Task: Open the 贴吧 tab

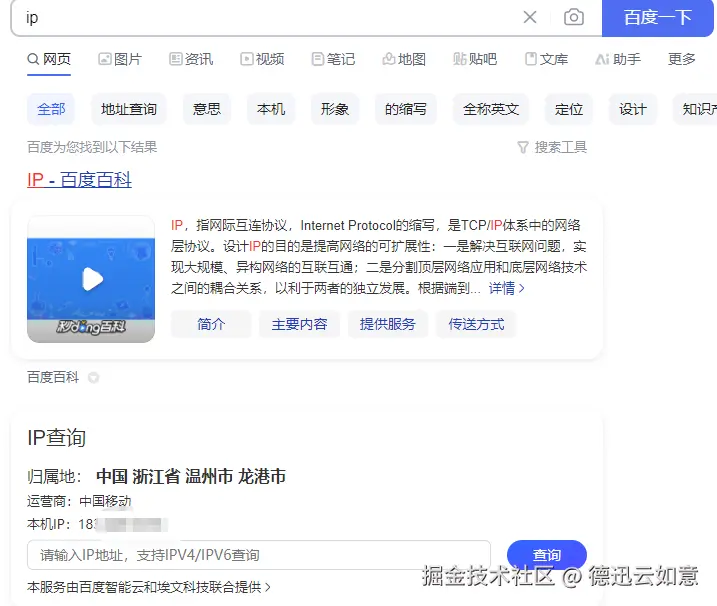Action: (475, 59)
